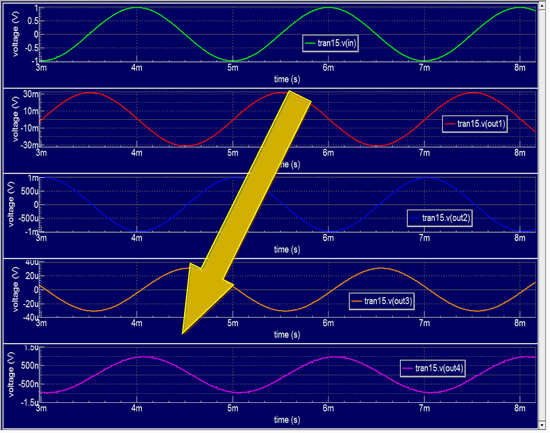Select the tran15.v(out3) legend box
The width and height of the screenshot is (550, 433).
(x=382, y=301)
